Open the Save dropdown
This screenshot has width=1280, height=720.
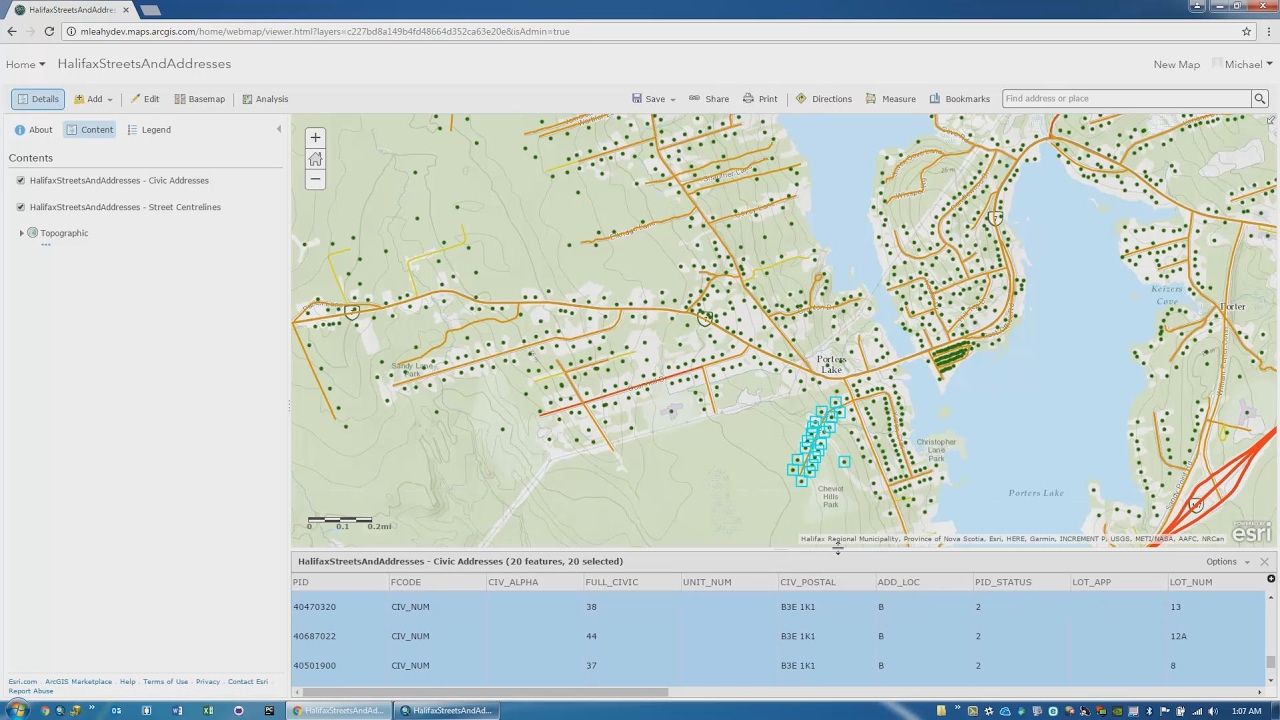[654, 99]
